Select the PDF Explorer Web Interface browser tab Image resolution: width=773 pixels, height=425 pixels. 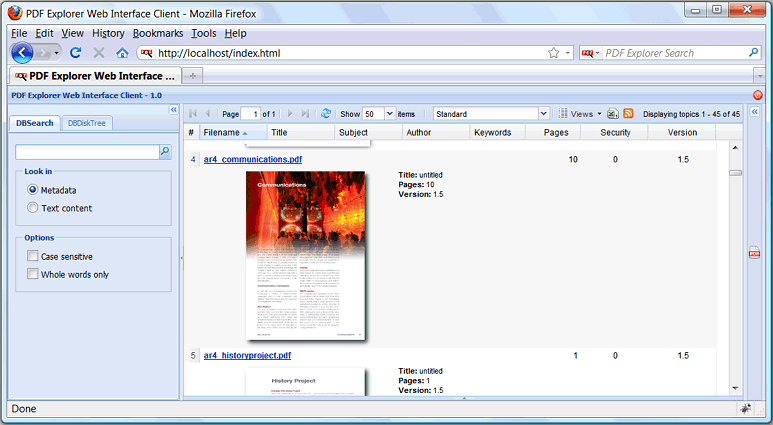click(x=95, y=76)
